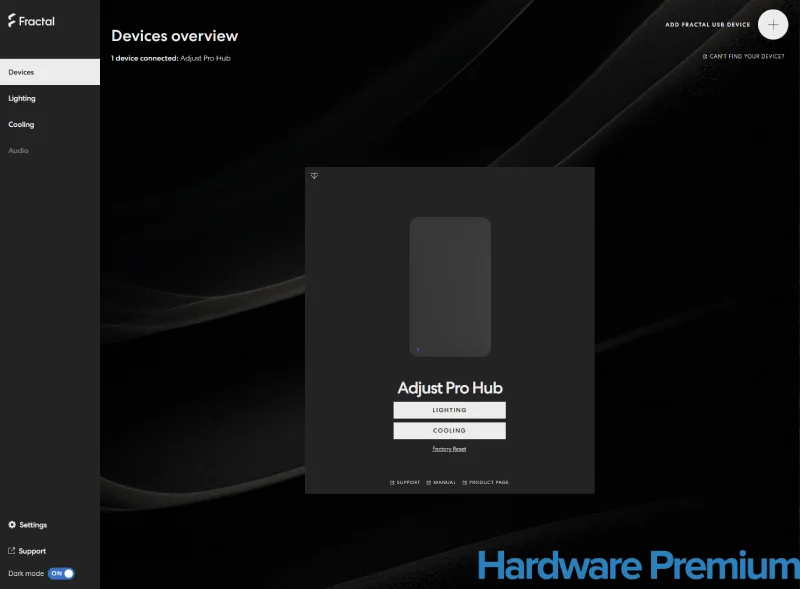Open the Devices section in sidebar
This screenshot has width=800, height=589.
tap(50, 72)
